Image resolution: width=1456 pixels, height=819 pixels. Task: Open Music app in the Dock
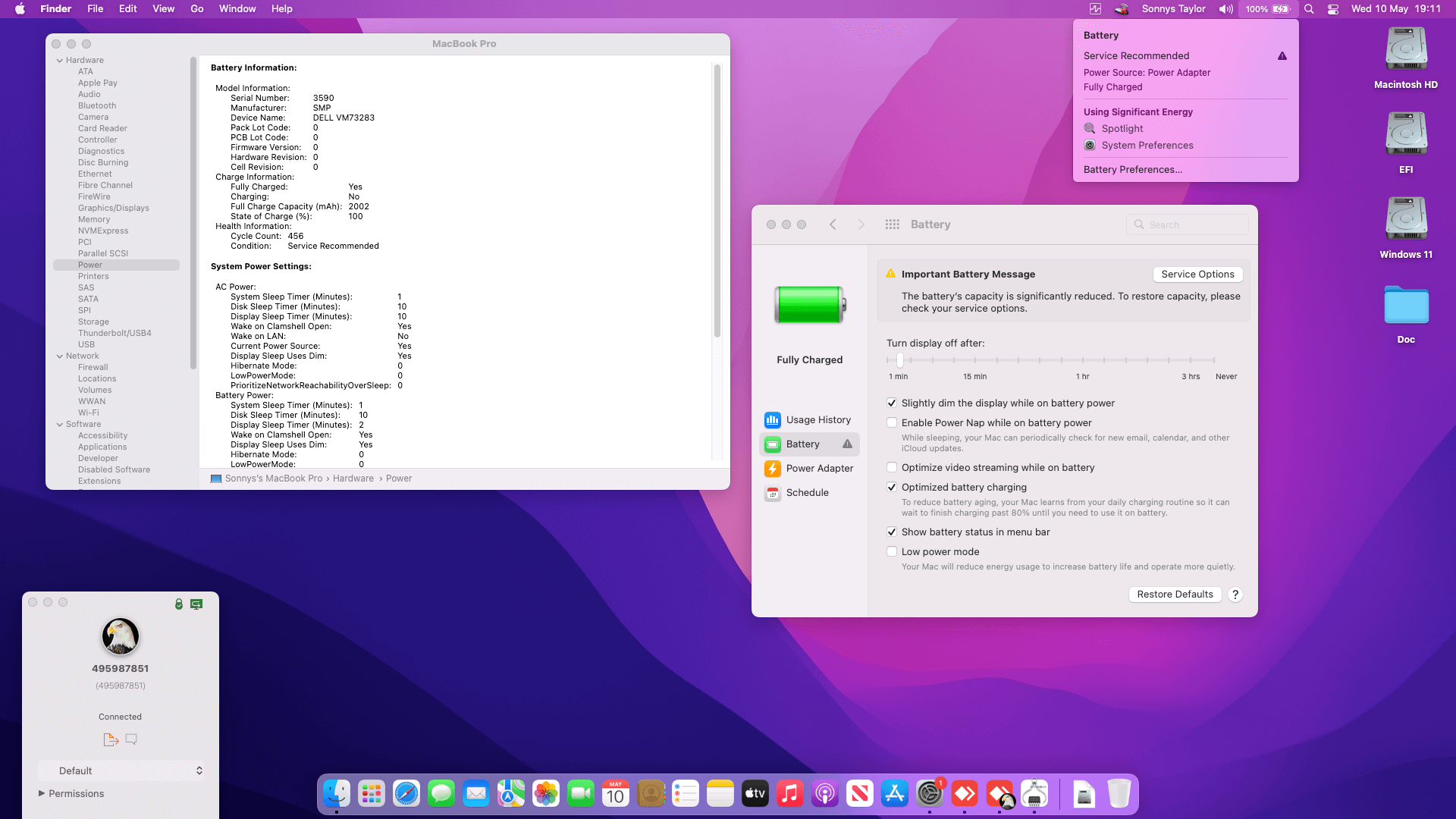pyautogui.click(x=790, y=794)
